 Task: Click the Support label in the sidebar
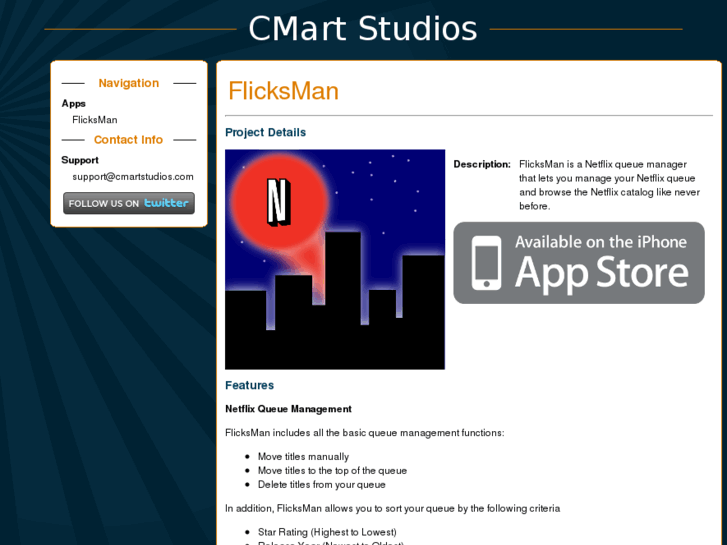coord(80,160)
